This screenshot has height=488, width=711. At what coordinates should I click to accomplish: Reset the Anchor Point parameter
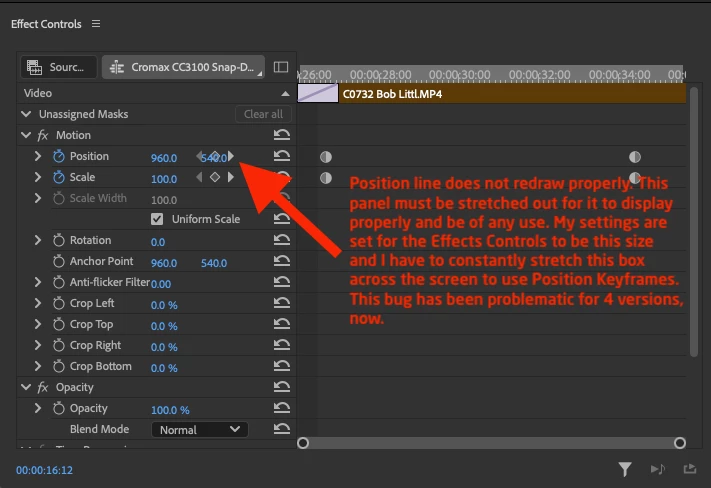(x=282, y=260)
